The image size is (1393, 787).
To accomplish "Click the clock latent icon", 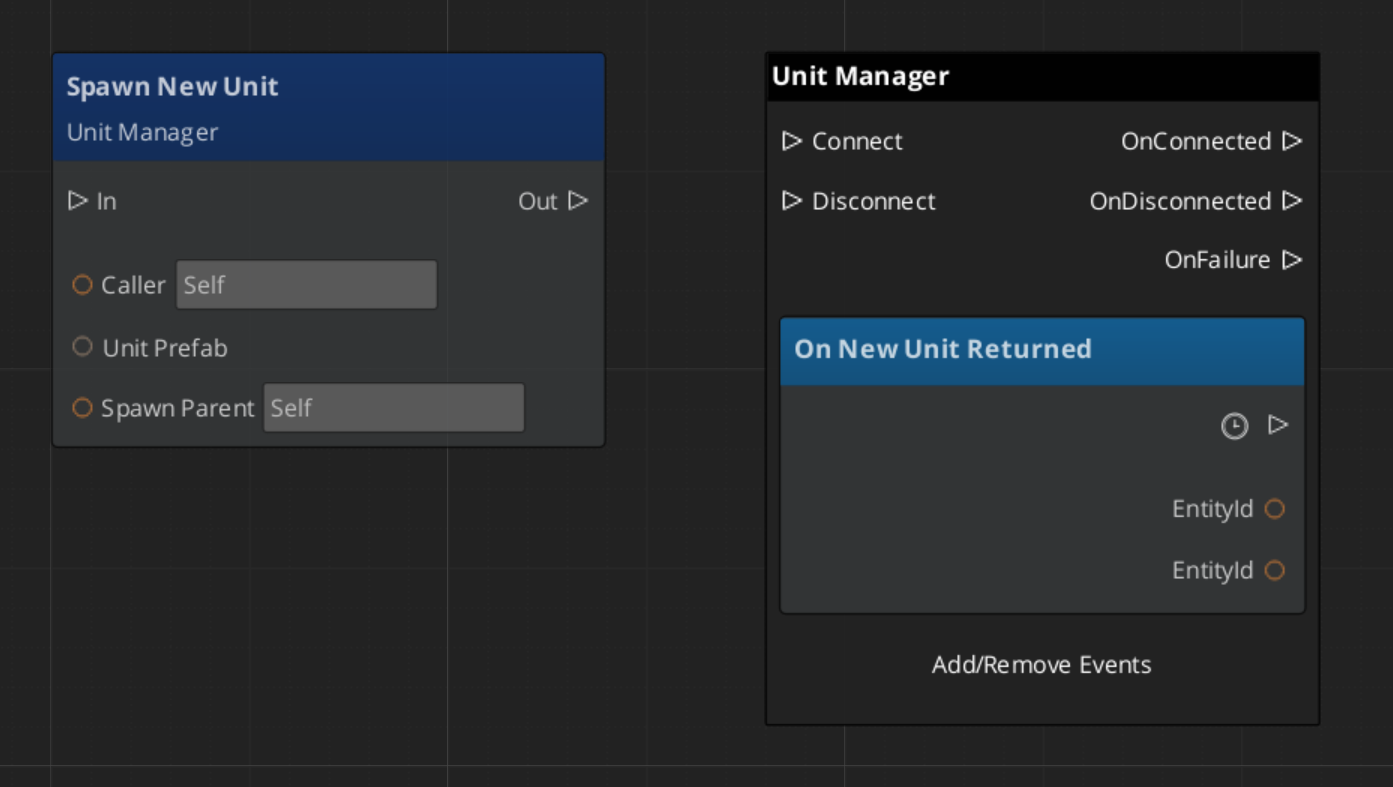I will pyautogui.click(x=1235, y=427).
